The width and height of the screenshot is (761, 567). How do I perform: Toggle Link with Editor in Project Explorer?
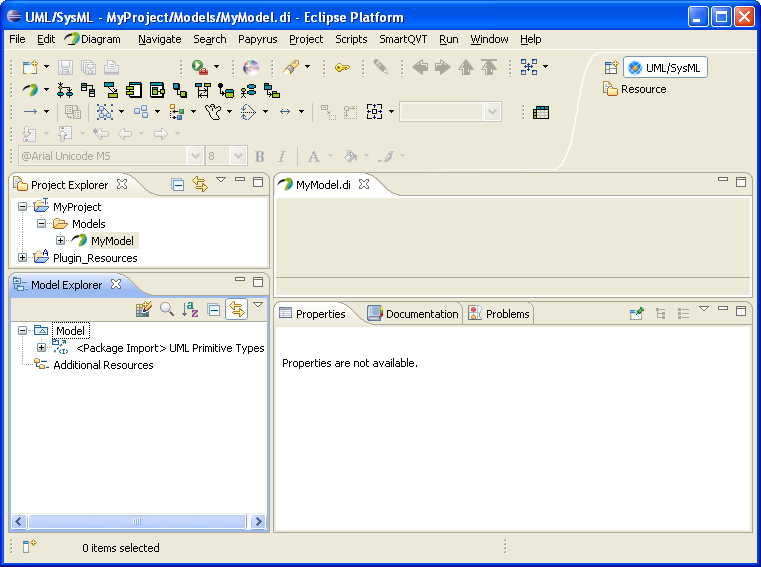point(199,184)
